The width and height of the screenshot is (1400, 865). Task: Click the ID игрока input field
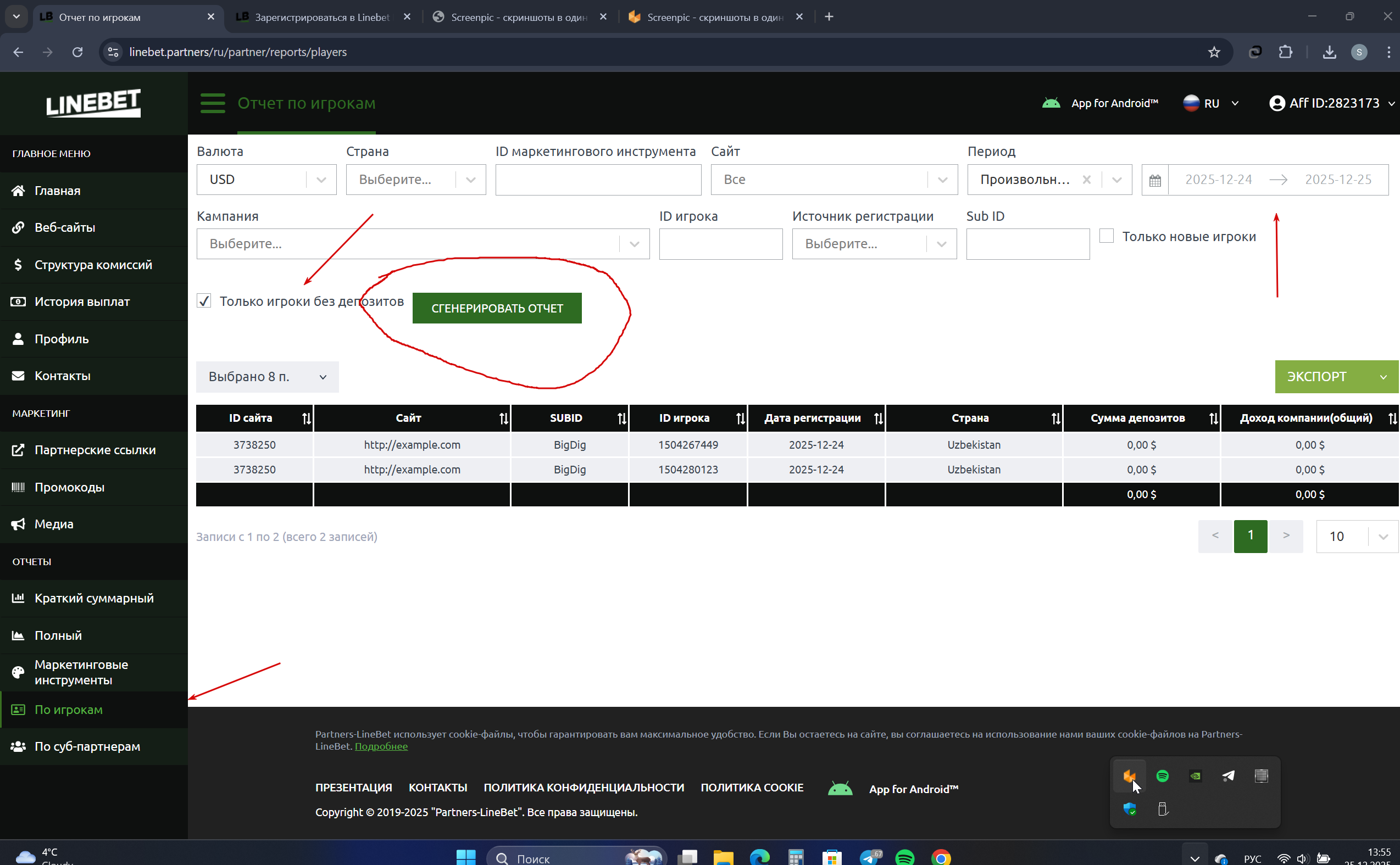[720, 244]
